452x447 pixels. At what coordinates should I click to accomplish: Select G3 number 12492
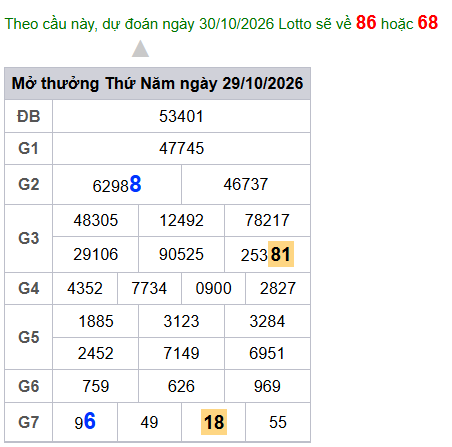(x=181, y=220)
